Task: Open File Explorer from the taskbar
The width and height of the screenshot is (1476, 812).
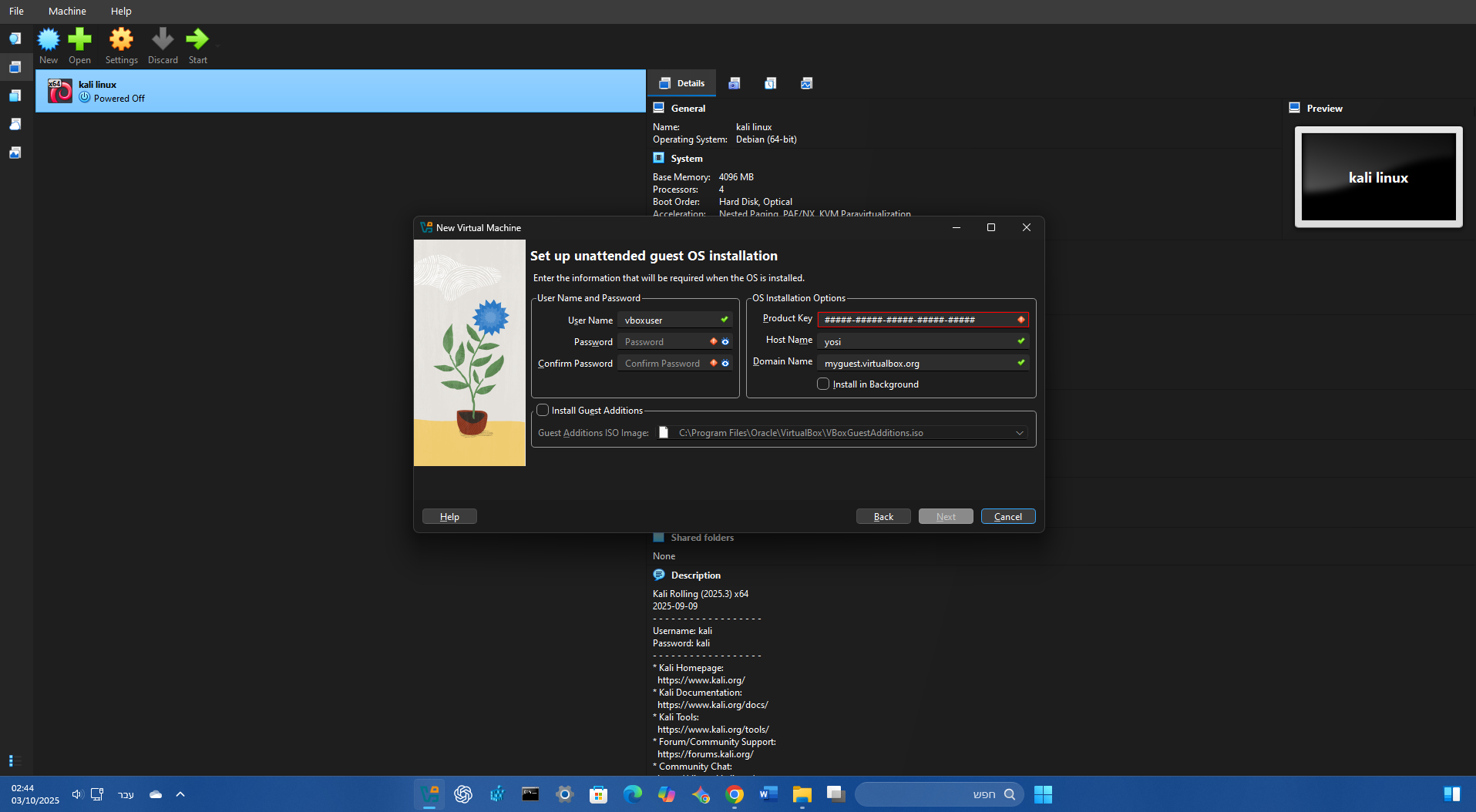Action: pos(802,794)
